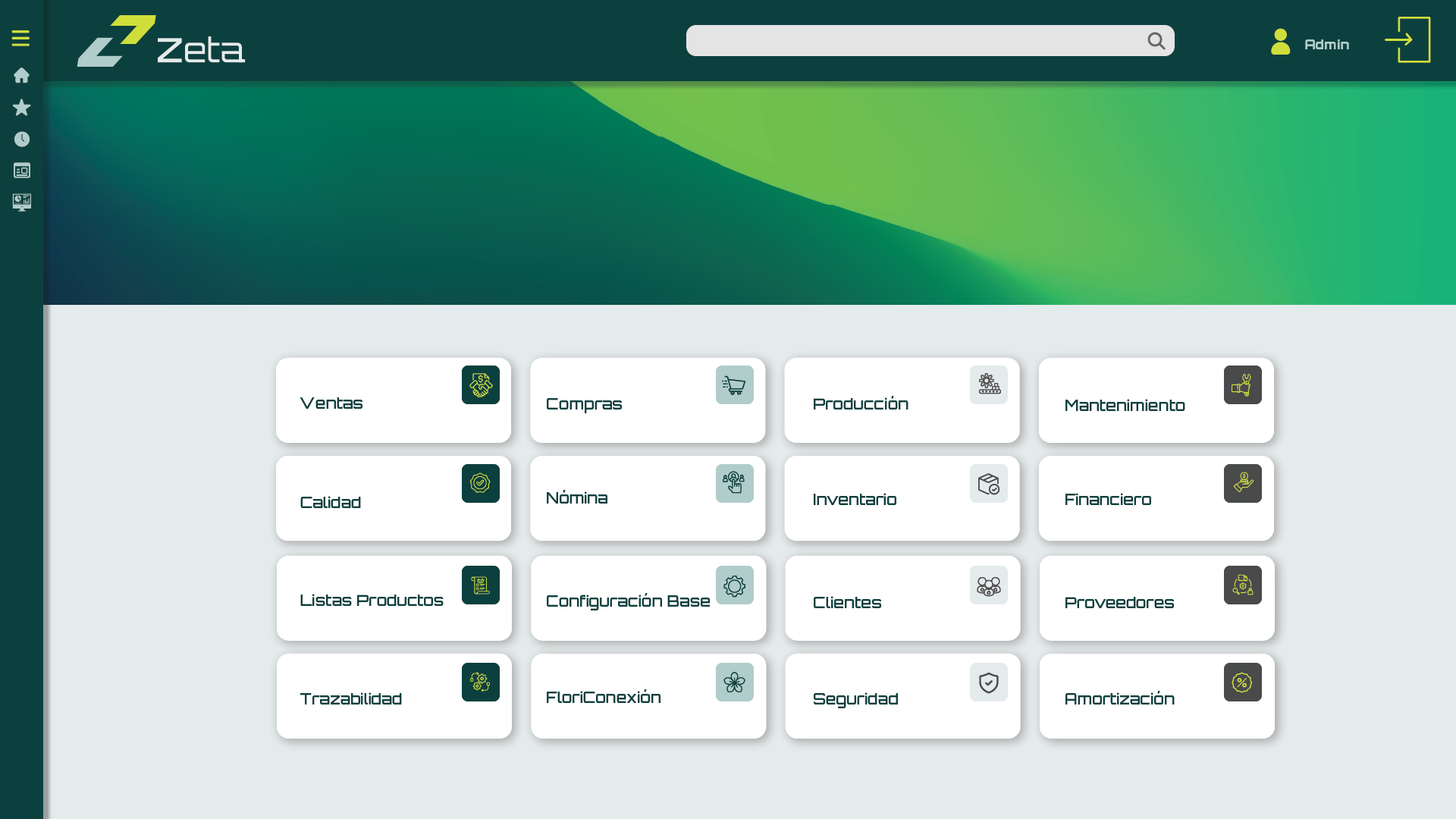Click the news panel sidebar icon
This screenshot has width=1456, height=819.
point(21,171)
